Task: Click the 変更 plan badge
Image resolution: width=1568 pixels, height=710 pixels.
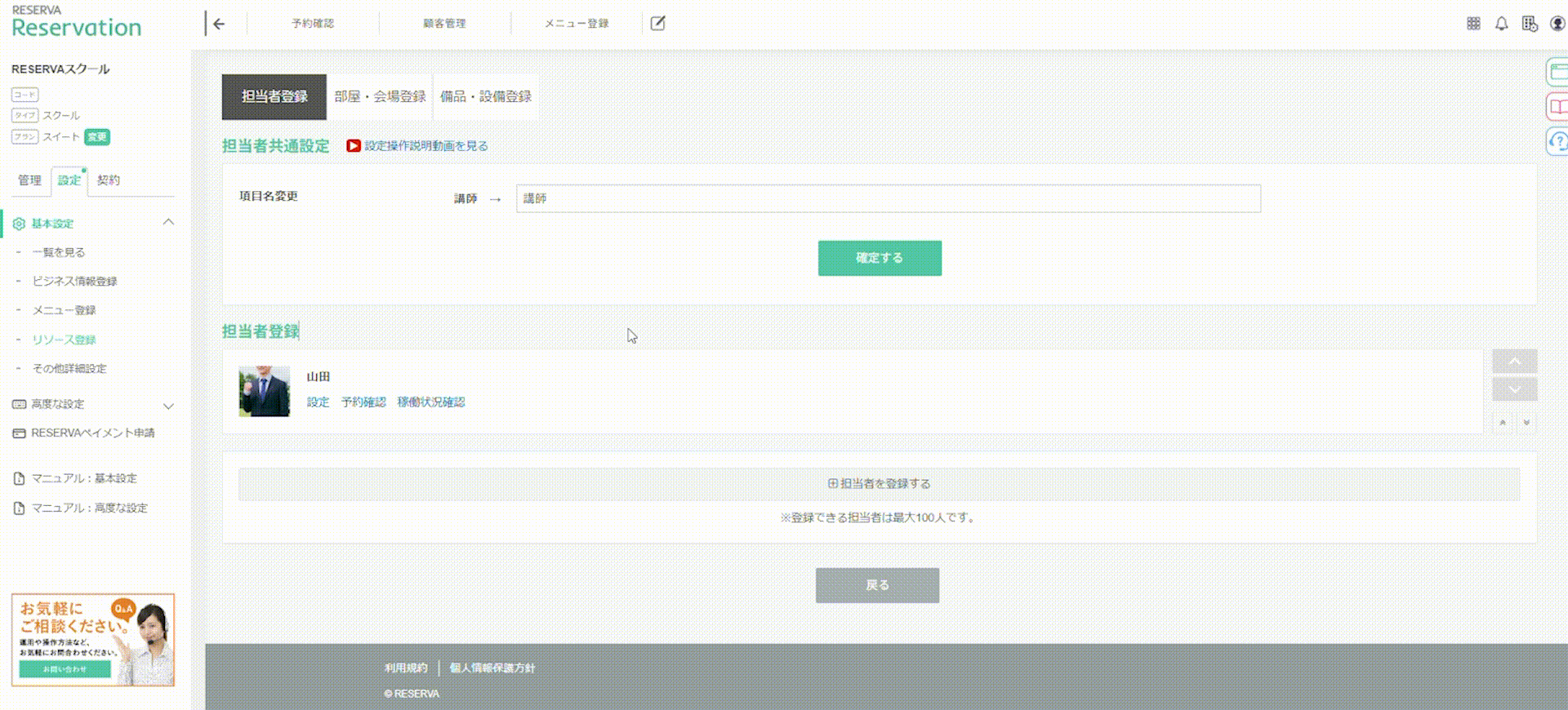Action: coord(97,137)
